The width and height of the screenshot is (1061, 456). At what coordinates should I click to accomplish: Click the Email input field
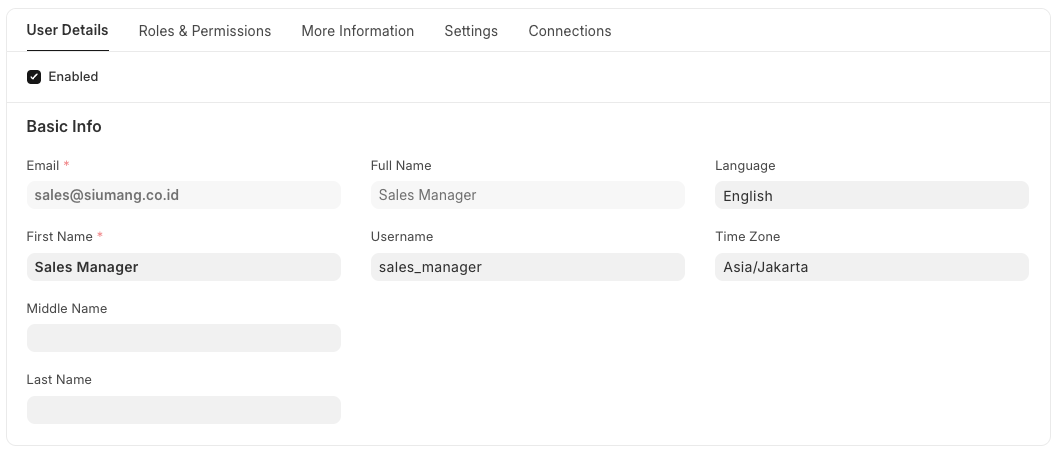(x=184, y=195)
